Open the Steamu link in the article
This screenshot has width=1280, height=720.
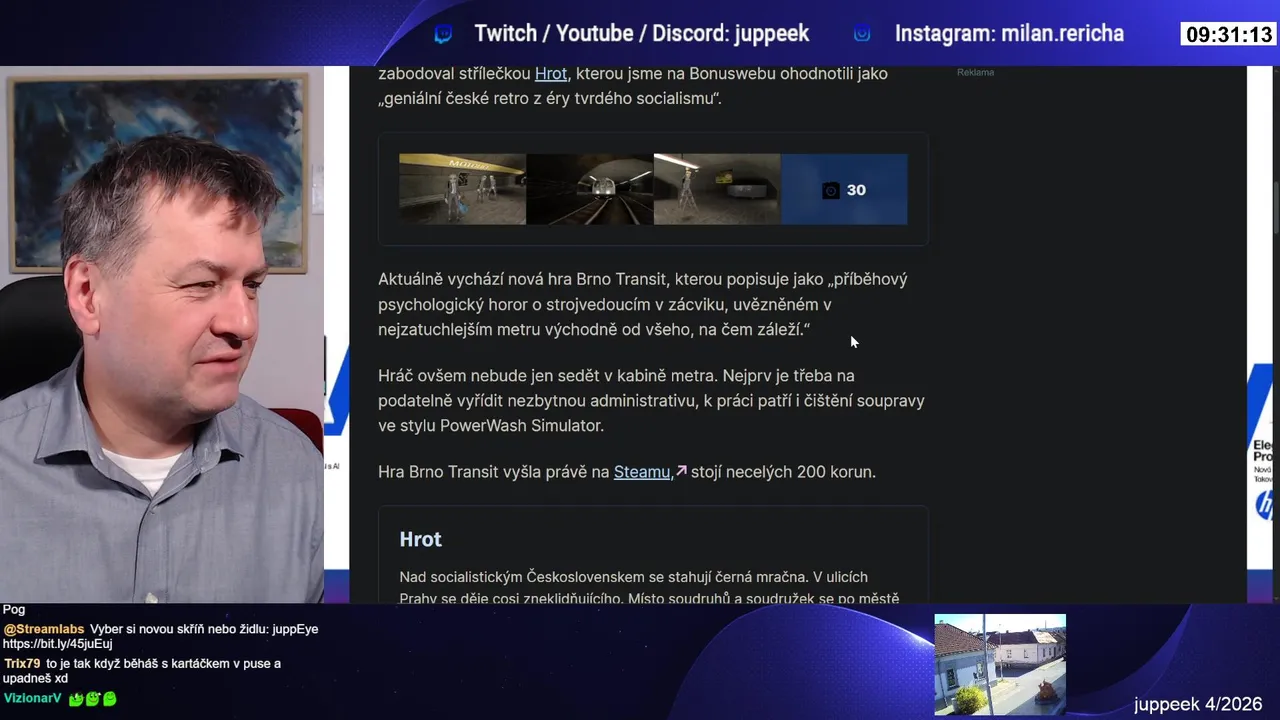pyautogui.click(x=642, y=472)
